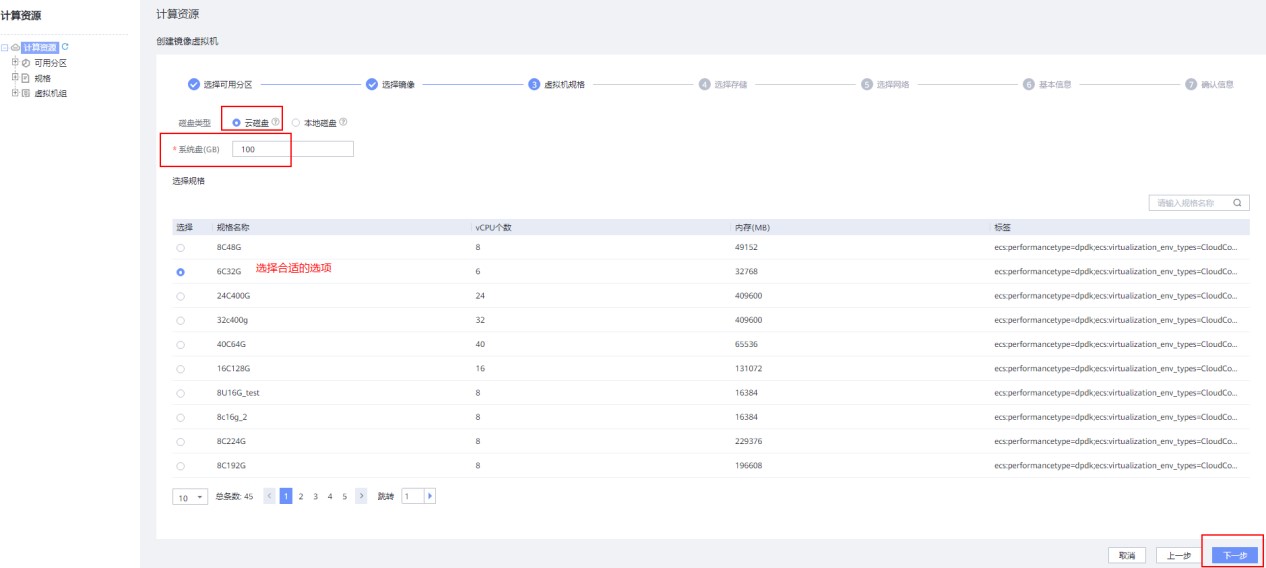Select the 云磁盘 disk type radio
Viewport: 1266px width, 568px height.
236,122
